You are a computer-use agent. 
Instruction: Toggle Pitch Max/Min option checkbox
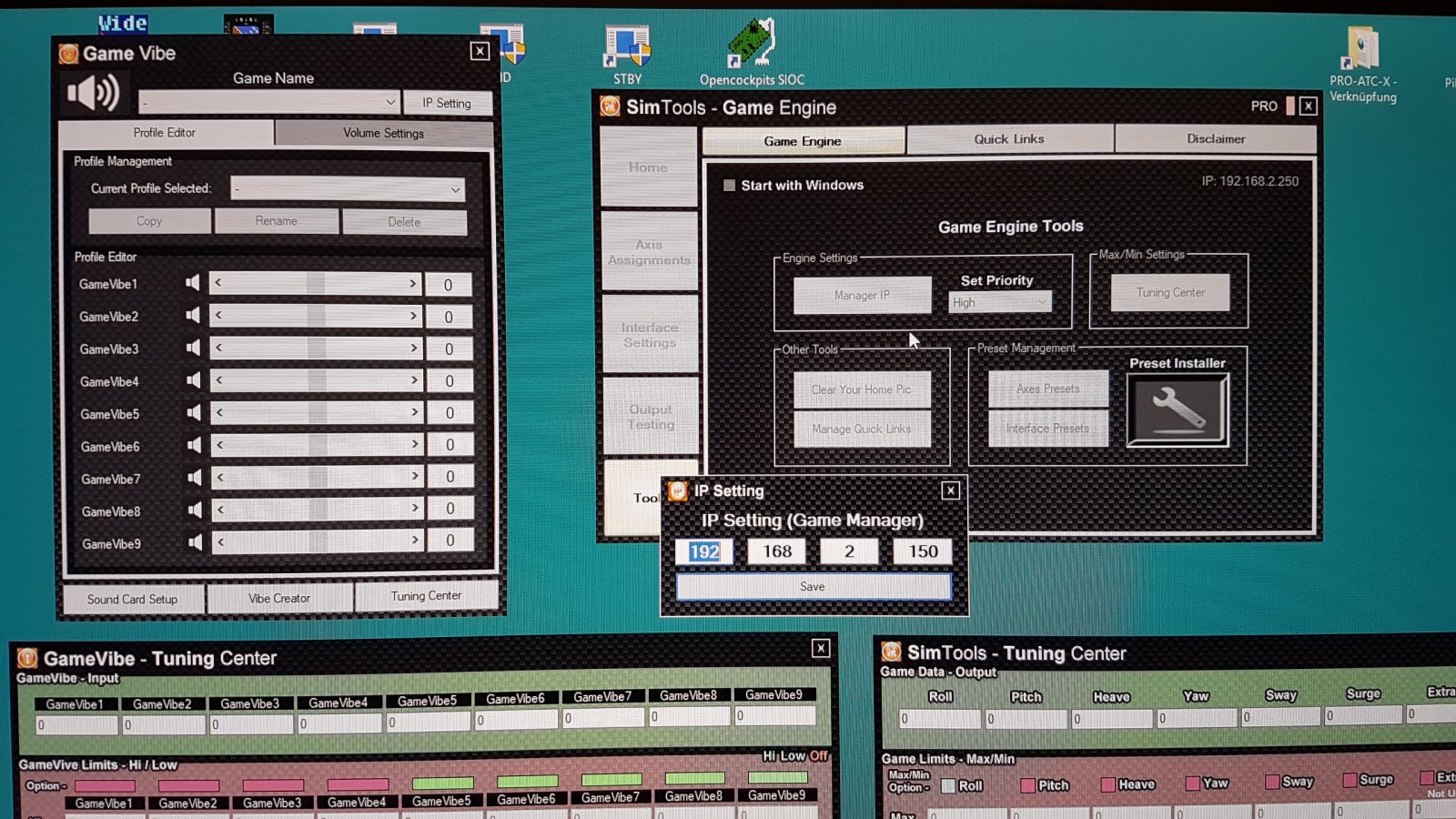[1028, 785]
